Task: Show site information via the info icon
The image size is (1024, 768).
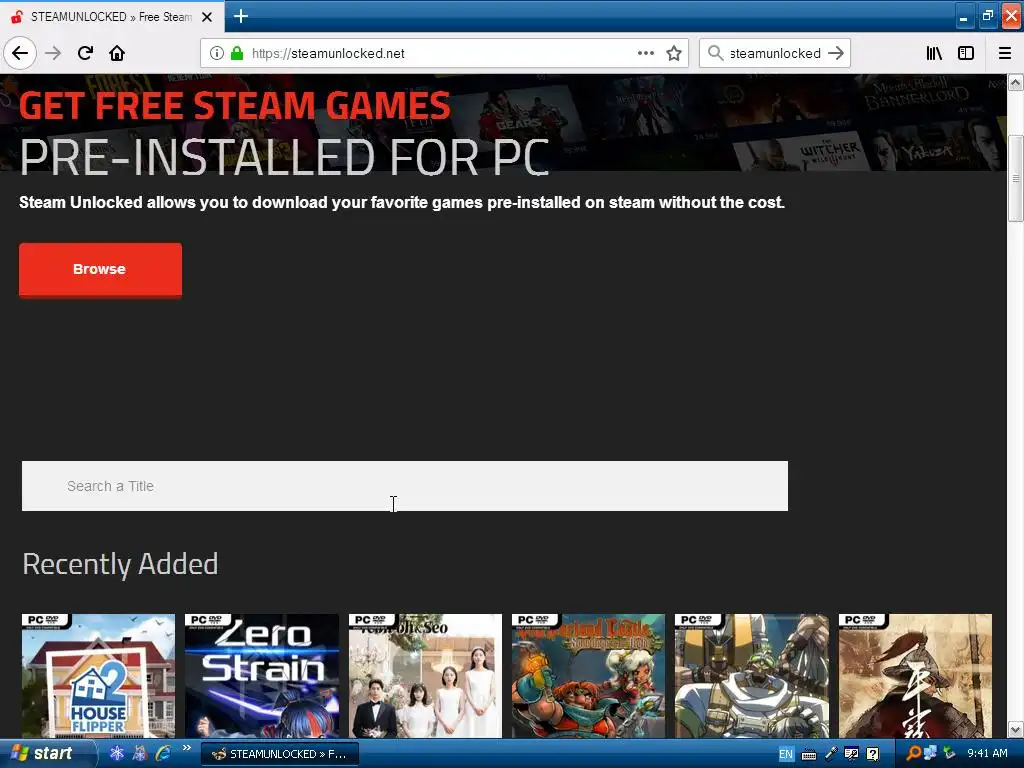Action: (x=217, y=53)
